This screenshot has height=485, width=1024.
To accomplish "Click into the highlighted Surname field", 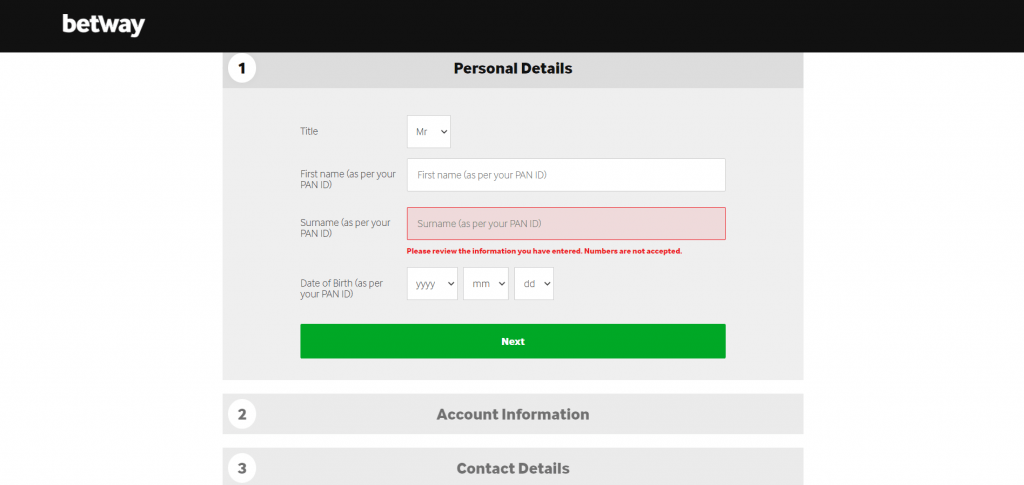I will point(566,224).
